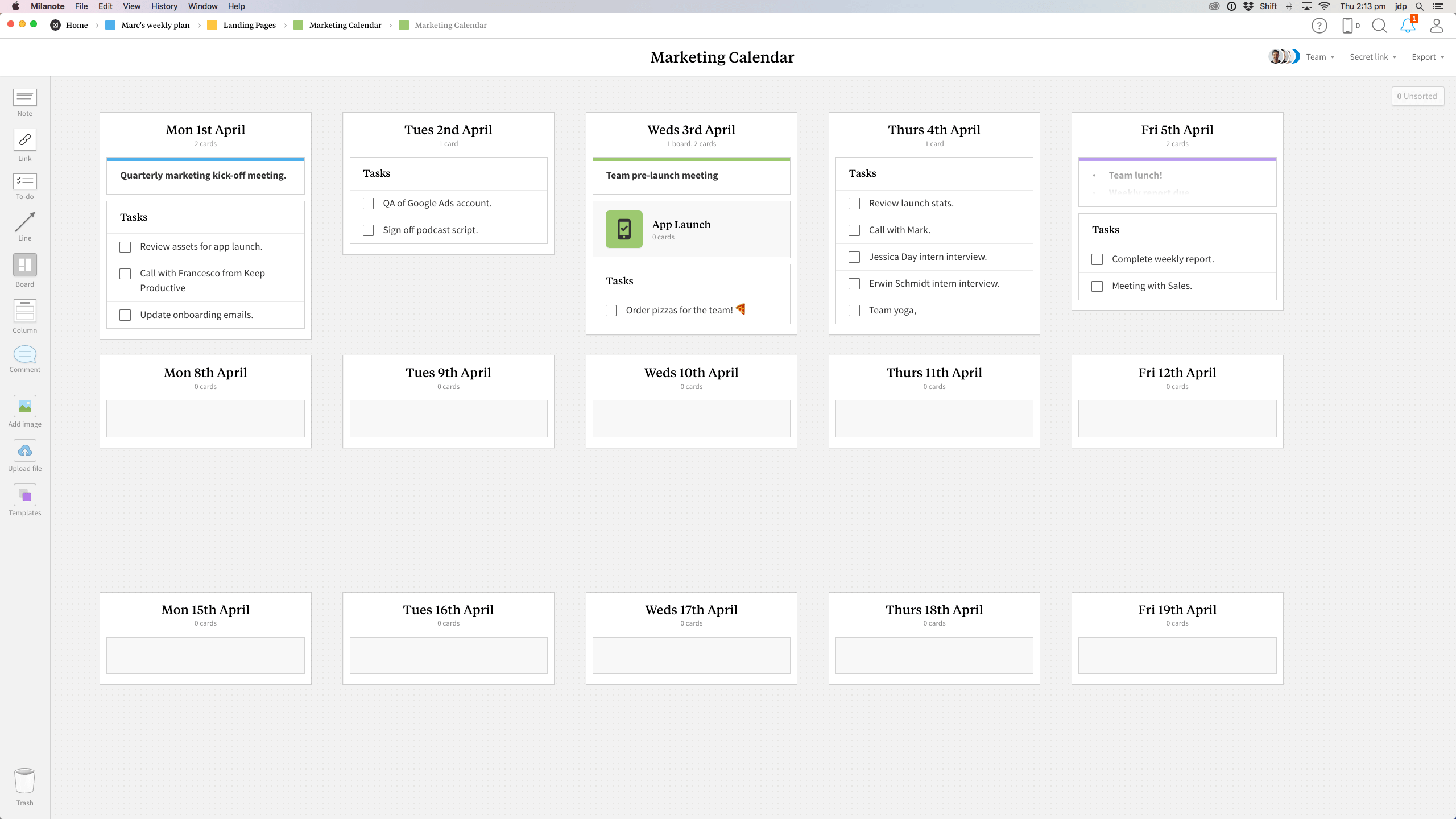Click the App Launch card on Wednesday
The width and height of the screenshot is (1456, 819).
691,229
